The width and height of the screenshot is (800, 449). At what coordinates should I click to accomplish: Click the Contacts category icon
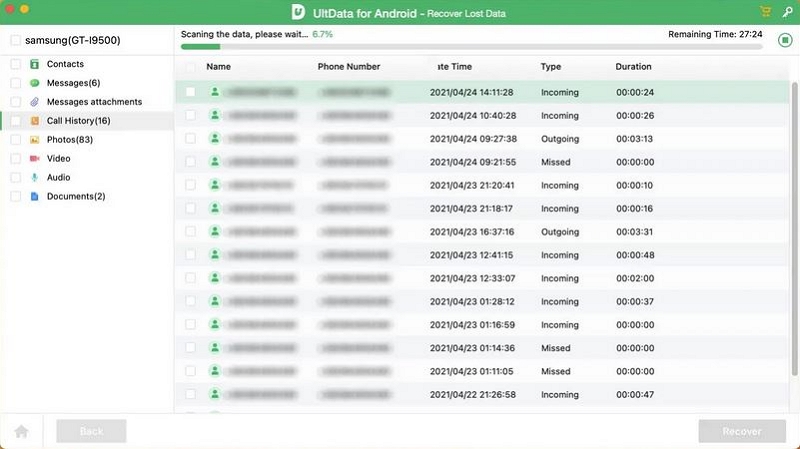[x=34, y=64]
